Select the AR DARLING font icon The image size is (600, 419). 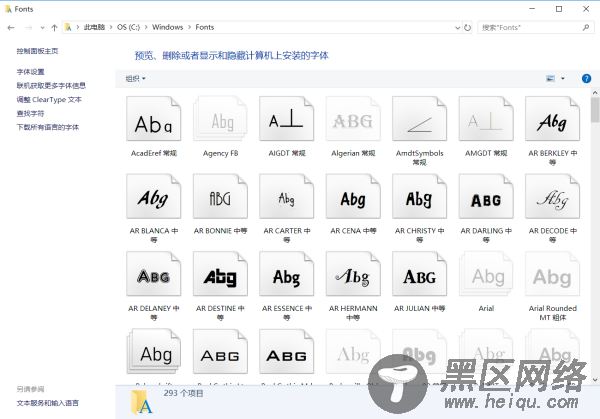(x=486, y=196)
